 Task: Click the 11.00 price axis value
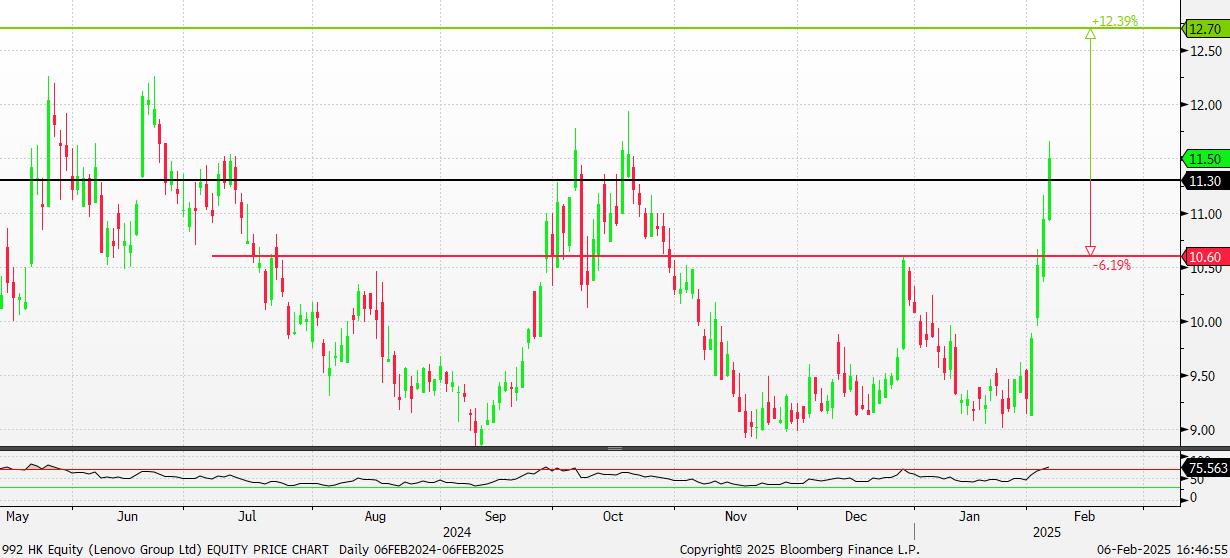[1206, 214]
